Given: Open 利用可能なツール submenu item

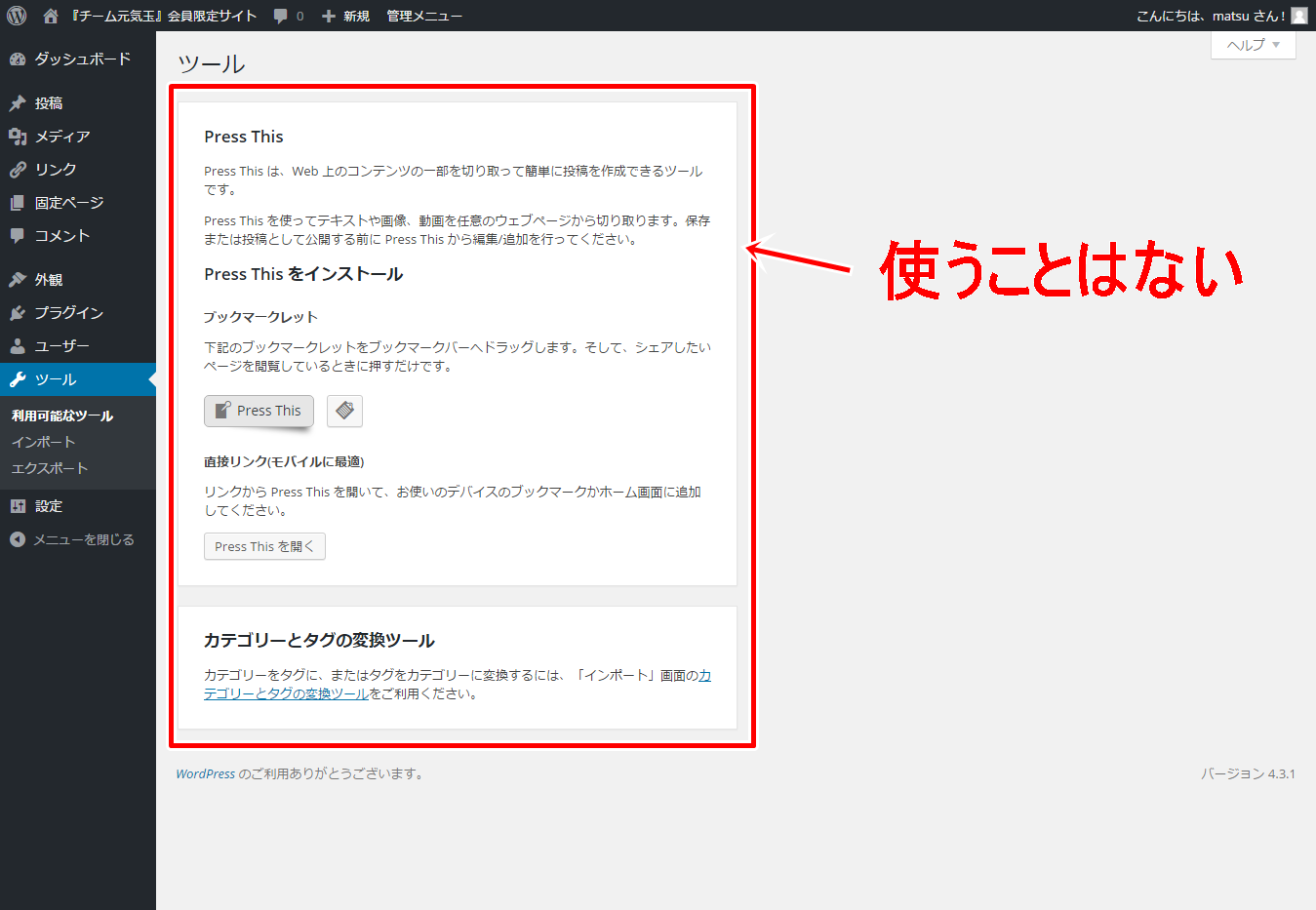Looking at the screenshot, I should click(x=62, y=415).
